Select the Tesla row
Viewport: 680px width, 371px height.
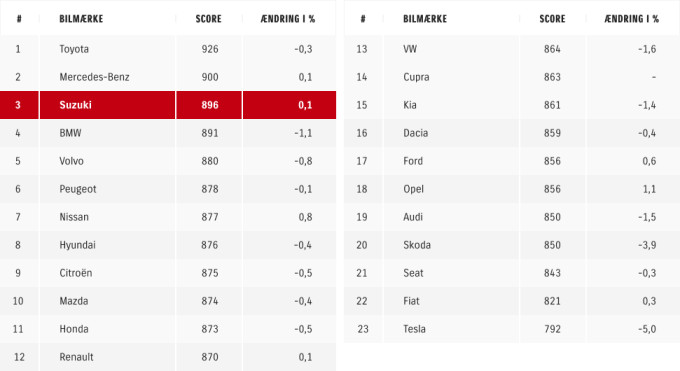point(512,328)
